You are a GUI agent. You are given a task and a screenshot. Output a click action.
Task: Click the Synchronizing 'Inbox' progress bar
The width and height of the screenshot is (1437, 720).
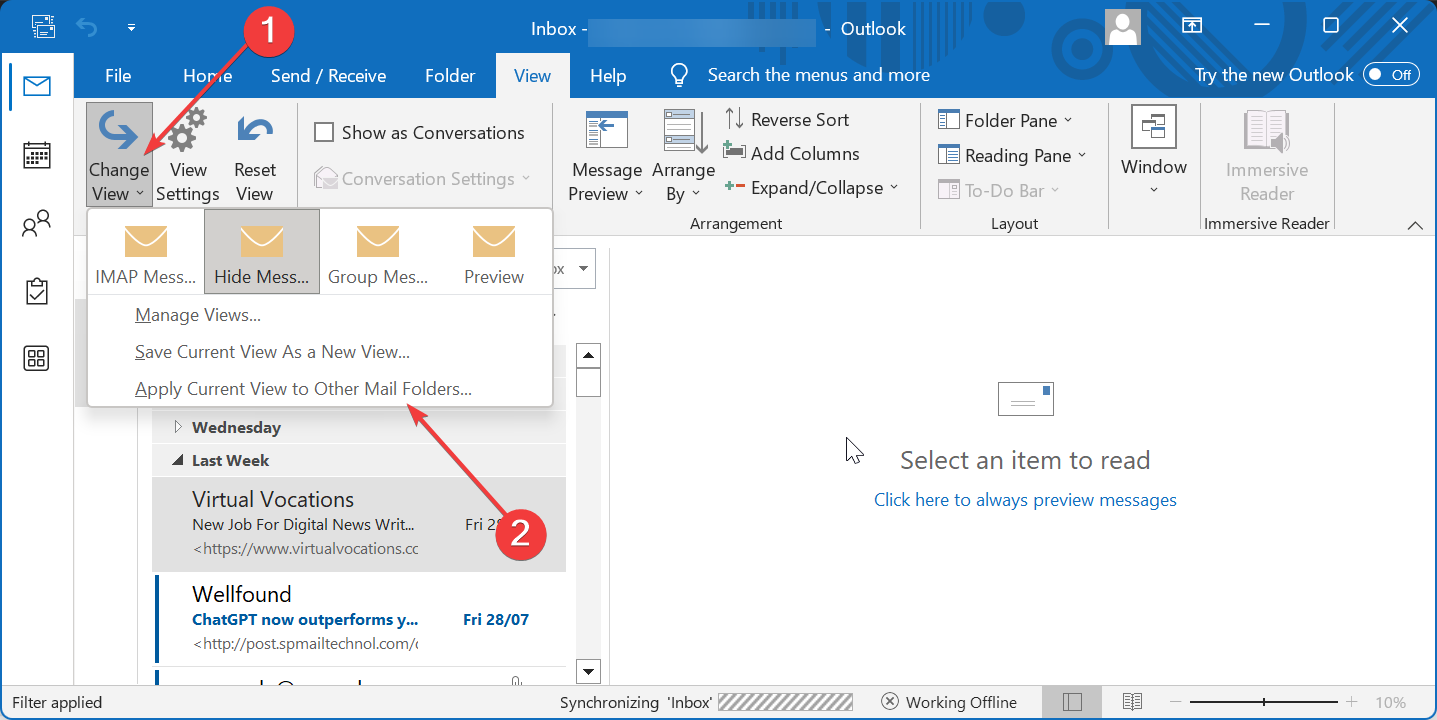point(785,702)
